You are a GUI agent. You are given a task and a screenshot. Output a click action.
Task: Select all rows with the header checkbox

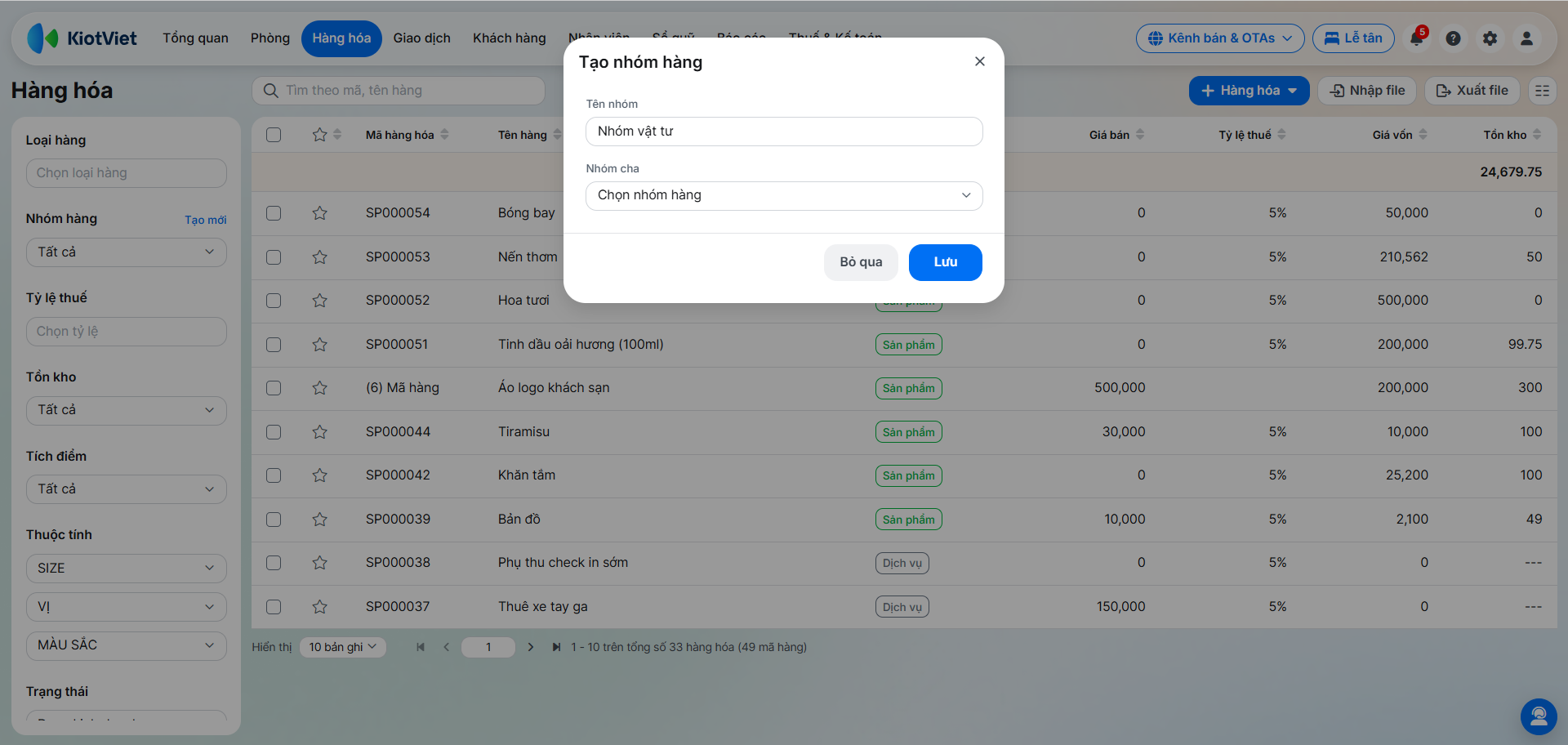coord(274,135)
